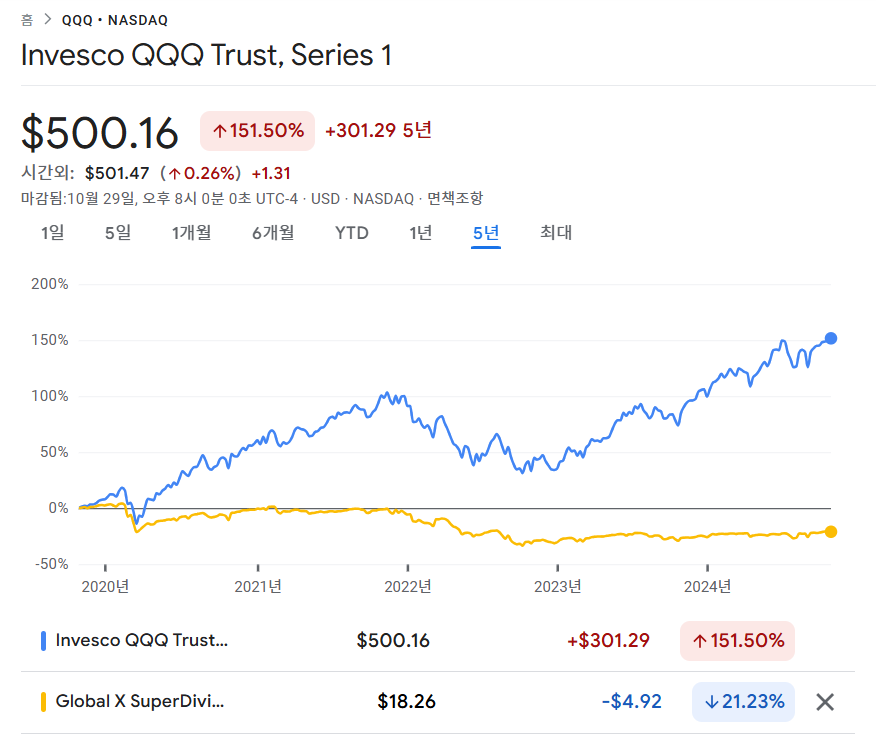Select the 1년 time range tab
The height and width of the screenshot is (739, 876).
click(421, 232)
